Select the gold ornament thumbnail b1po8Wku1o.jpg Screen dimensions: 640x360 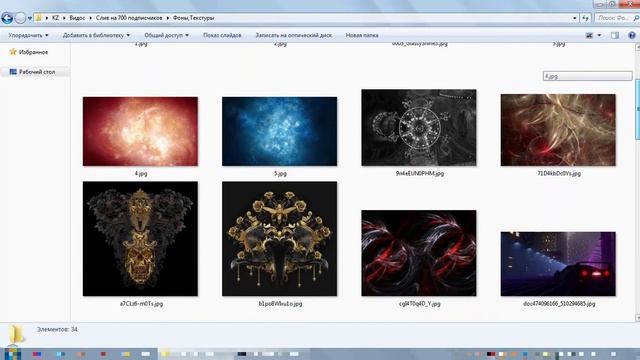[280, 239]
